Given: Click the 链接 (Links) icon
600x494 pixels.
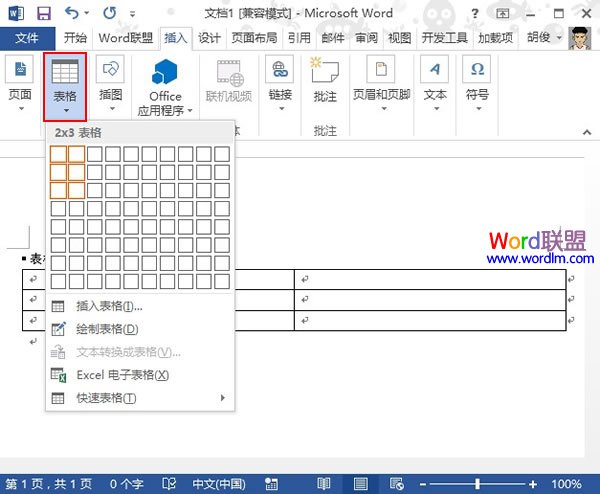Looking at the screenshot, I should (280, 80).
